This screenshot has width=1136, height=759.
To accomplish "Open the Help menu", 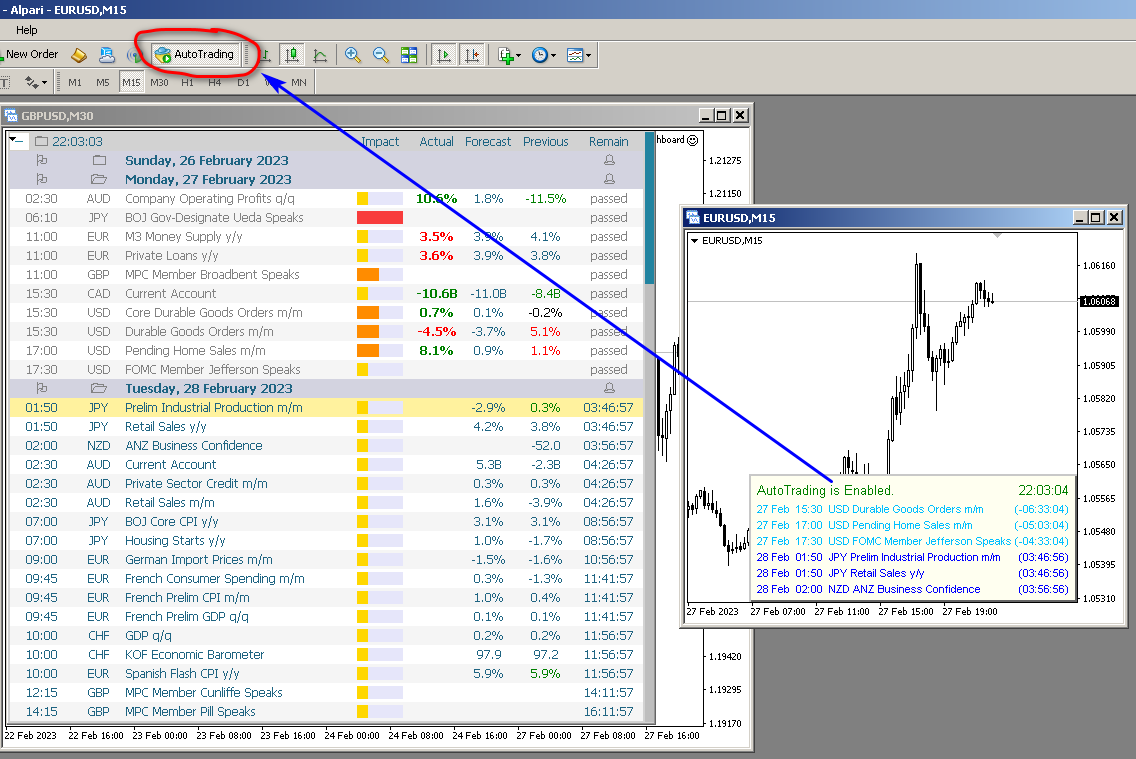I will point(26,30).
